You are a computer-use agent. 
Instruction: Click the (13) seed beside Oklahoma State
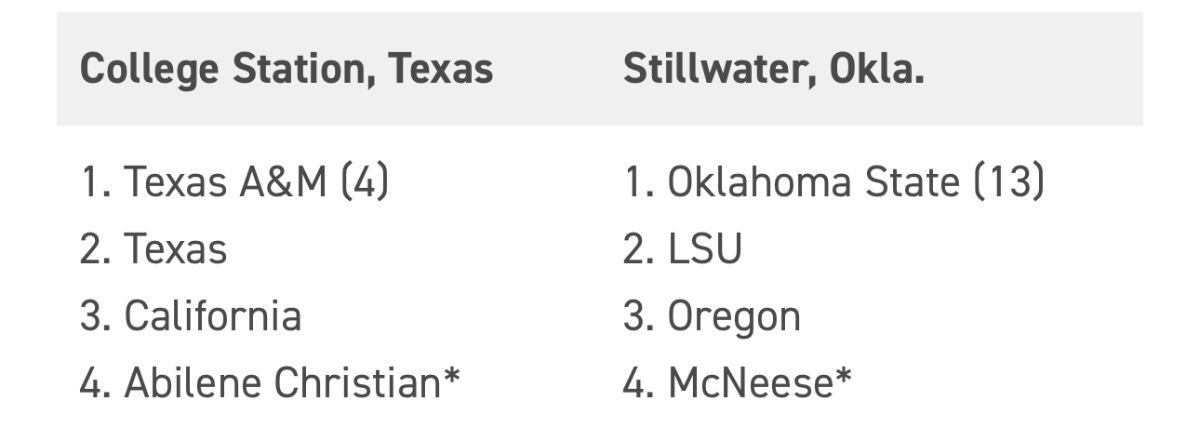click(x=1007, y=184)
